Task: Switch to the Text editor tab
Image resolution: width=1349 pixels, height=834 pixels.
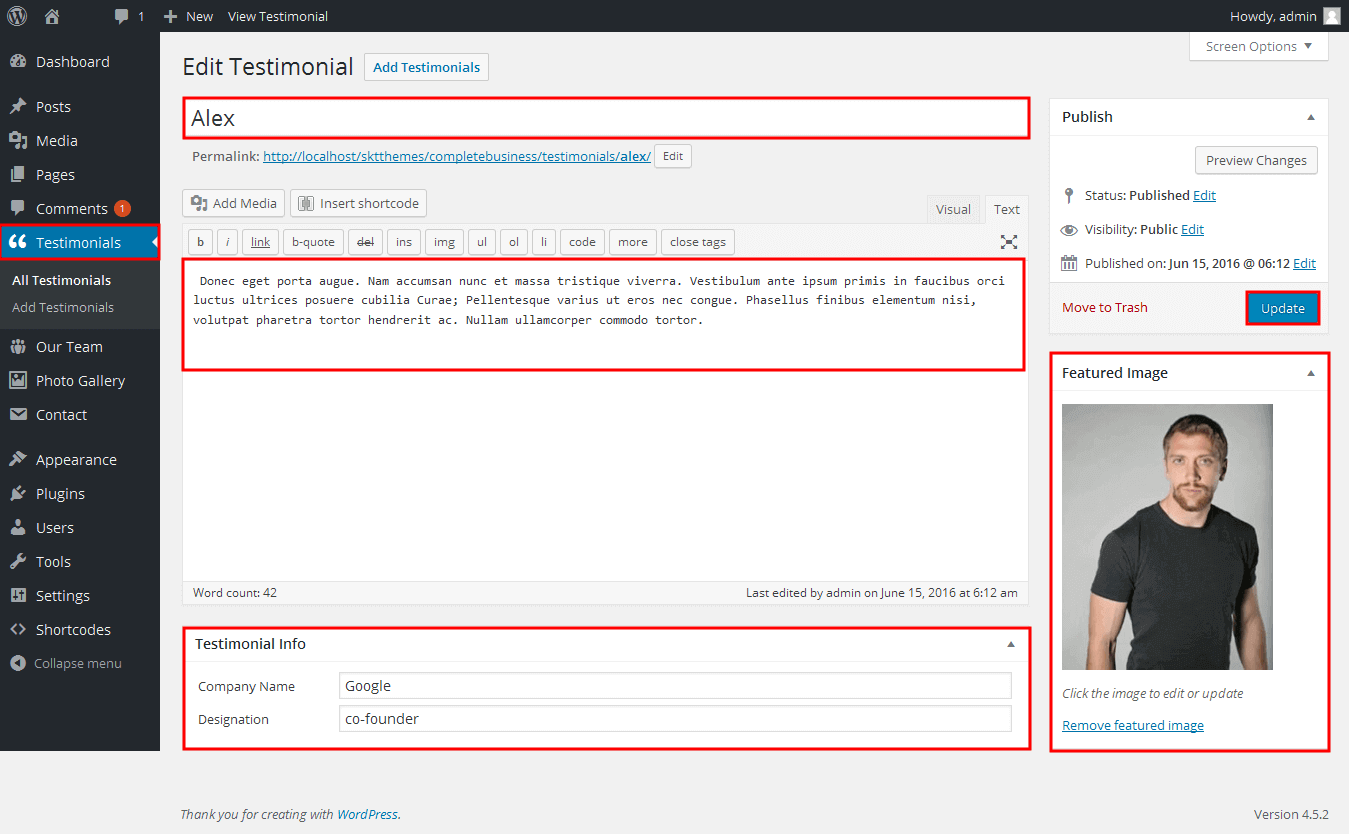Action: click(x=1007, y=209)
